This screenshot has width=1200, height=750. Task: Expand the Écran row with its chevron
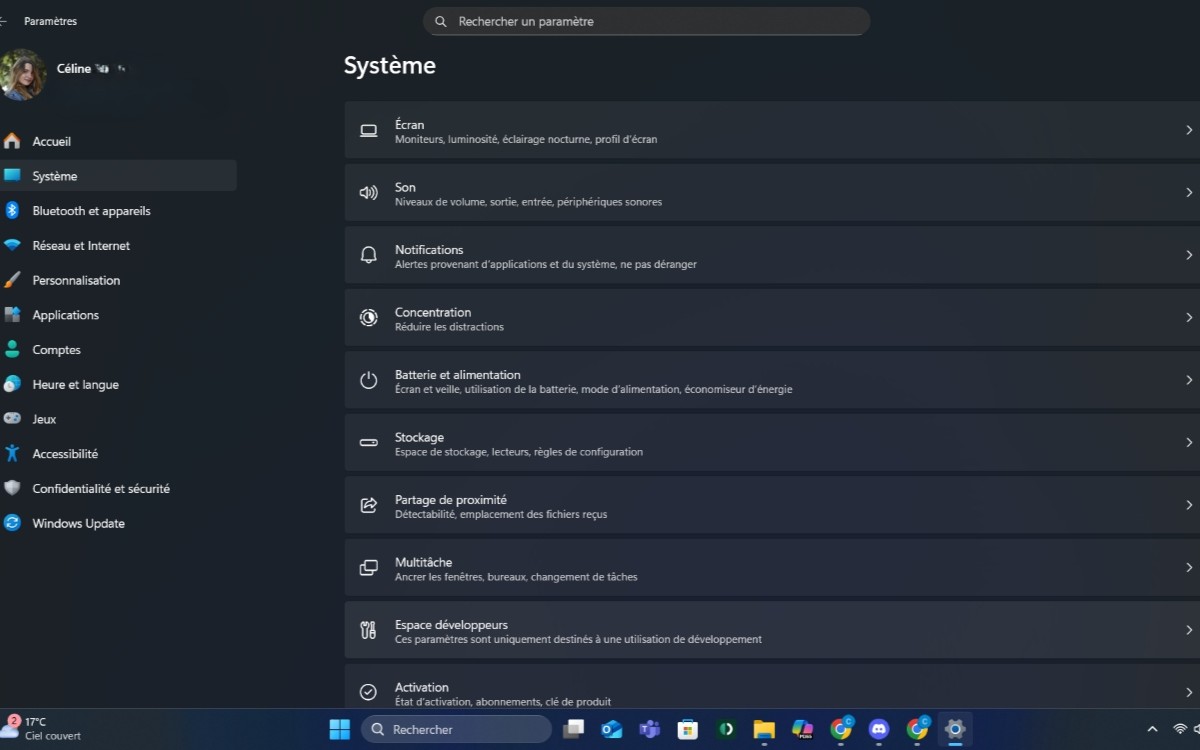[1189, 130]
